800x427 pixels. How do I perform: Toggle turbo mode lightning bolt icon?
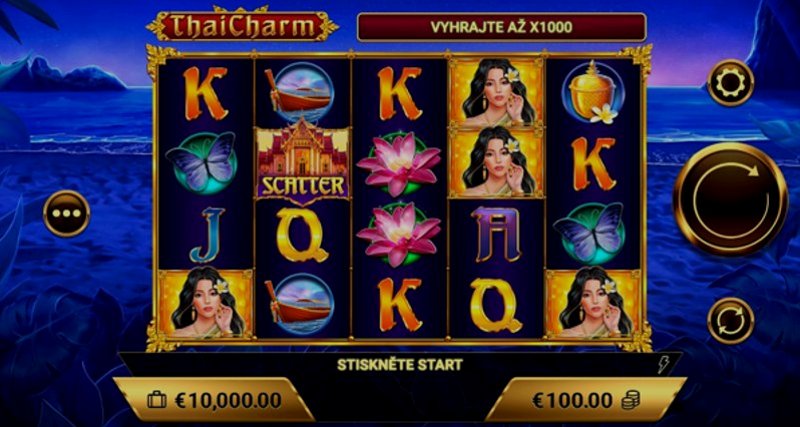click(x=663, y=364)
